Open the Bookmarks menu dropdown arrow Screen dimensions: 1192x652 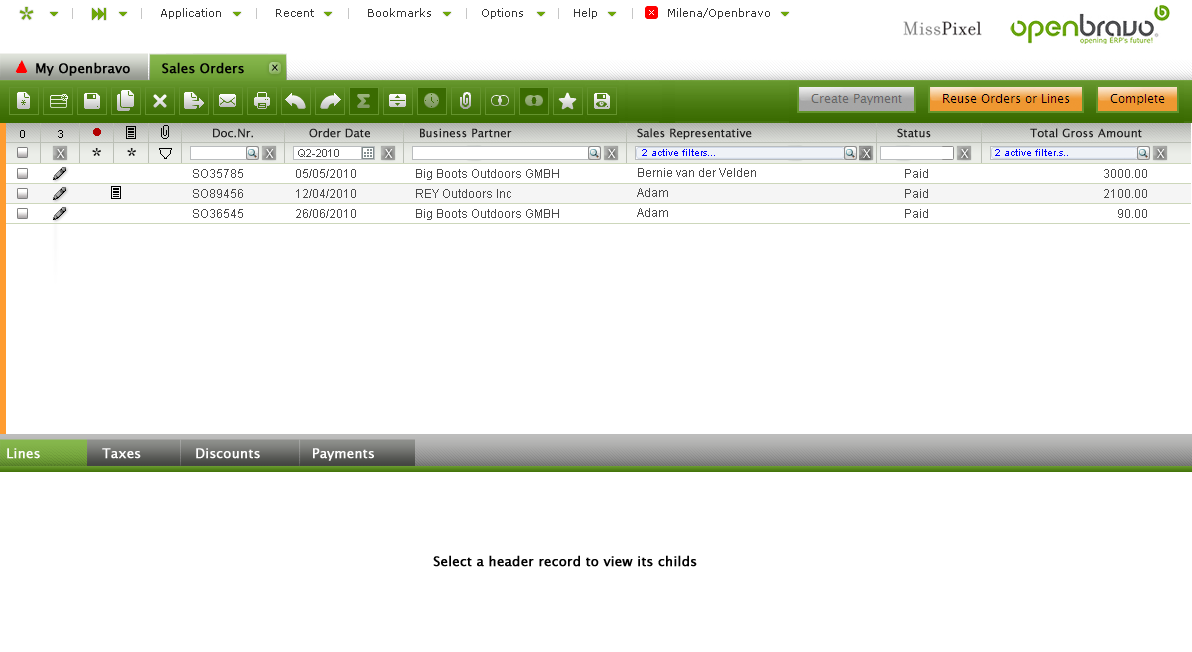pos(447,14)
